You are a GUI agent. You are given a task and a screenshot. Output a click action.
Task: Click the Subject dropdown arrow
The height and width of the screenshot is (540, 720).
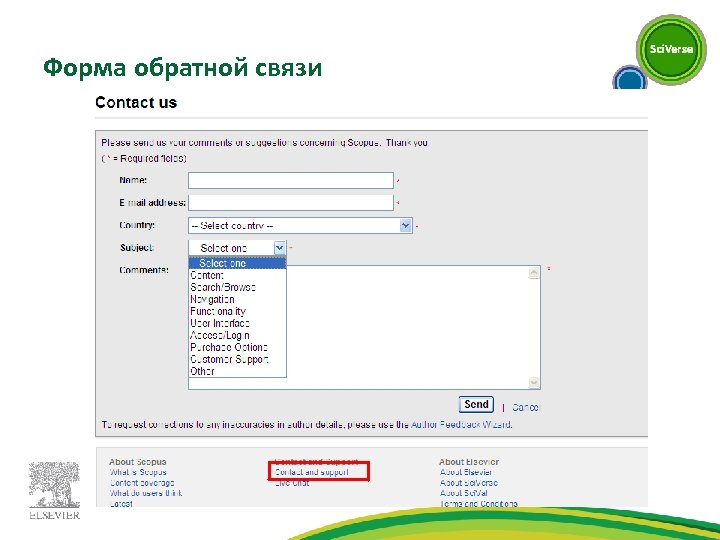(280, 248)
